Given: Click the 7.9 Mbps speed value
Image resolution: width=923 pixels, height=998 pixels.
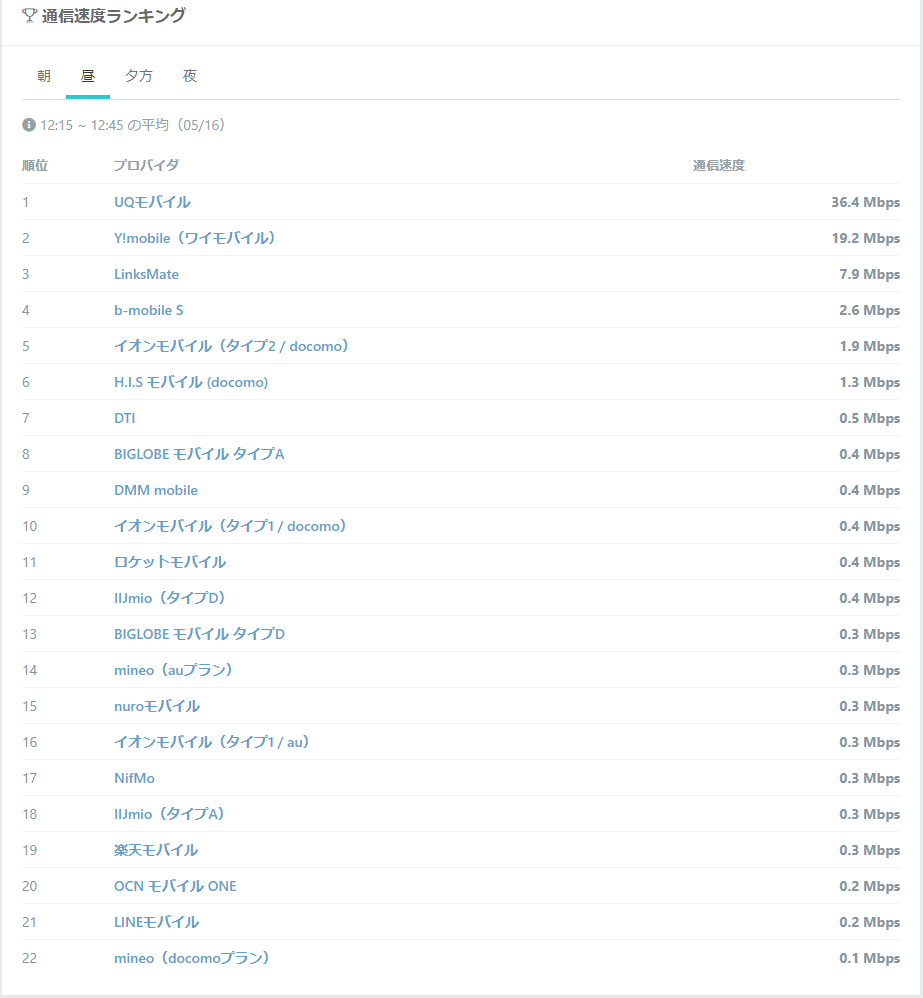Looking at the screenshot, I should pos(870,274).
